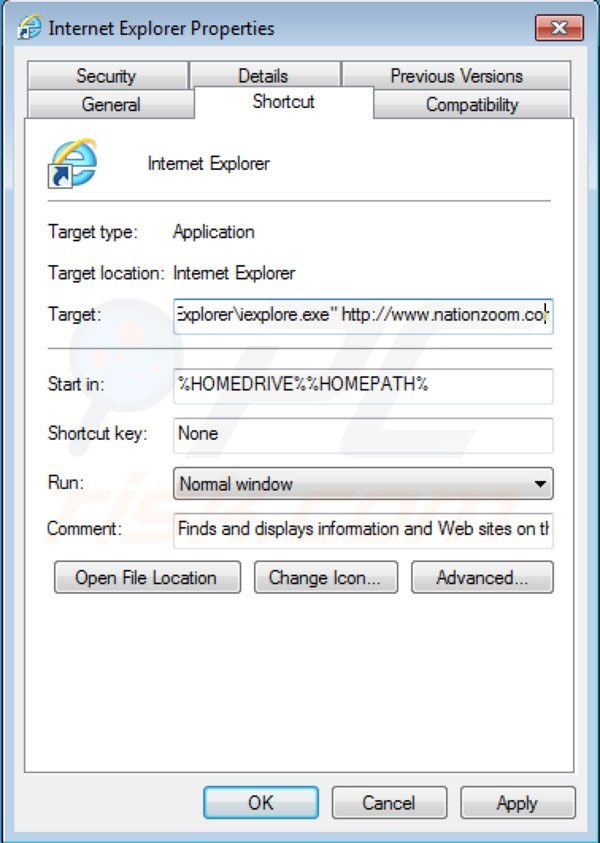600x843 pixels.
Task: Click the 'Application' target type text
Action: [x=213, y=232]
